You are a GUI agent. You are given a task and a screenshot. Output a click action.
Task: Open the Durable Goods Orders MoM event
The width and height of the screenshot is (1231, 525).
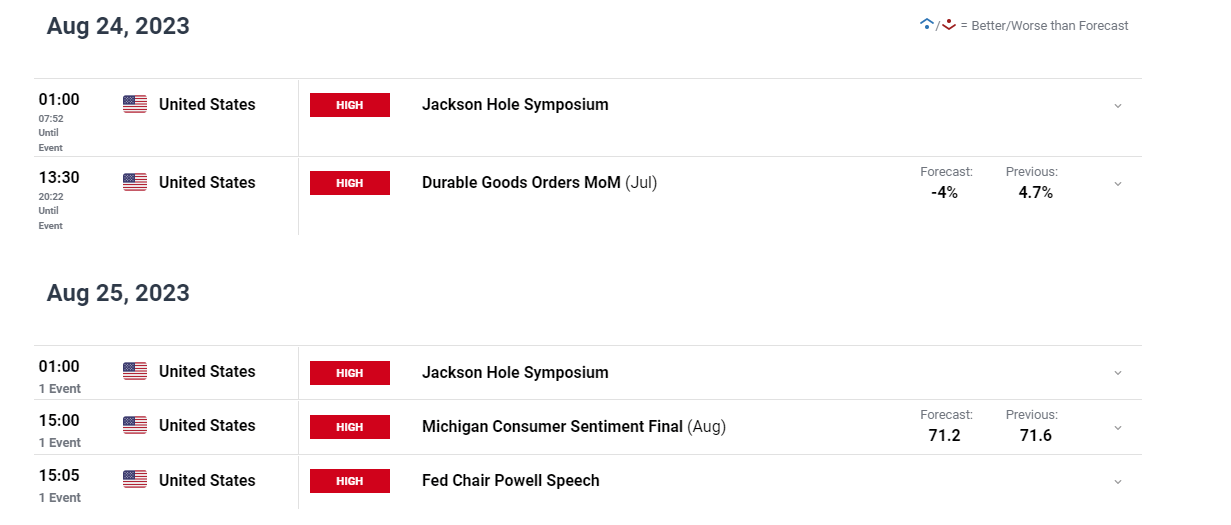point(540,183)
